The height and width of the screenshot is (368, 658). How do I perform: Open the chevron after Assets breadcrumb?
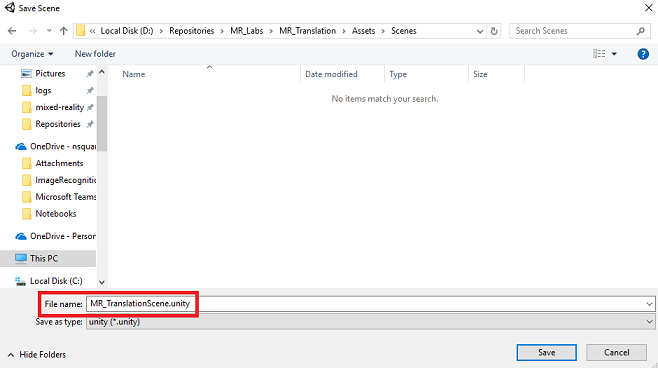pos(383,31)
